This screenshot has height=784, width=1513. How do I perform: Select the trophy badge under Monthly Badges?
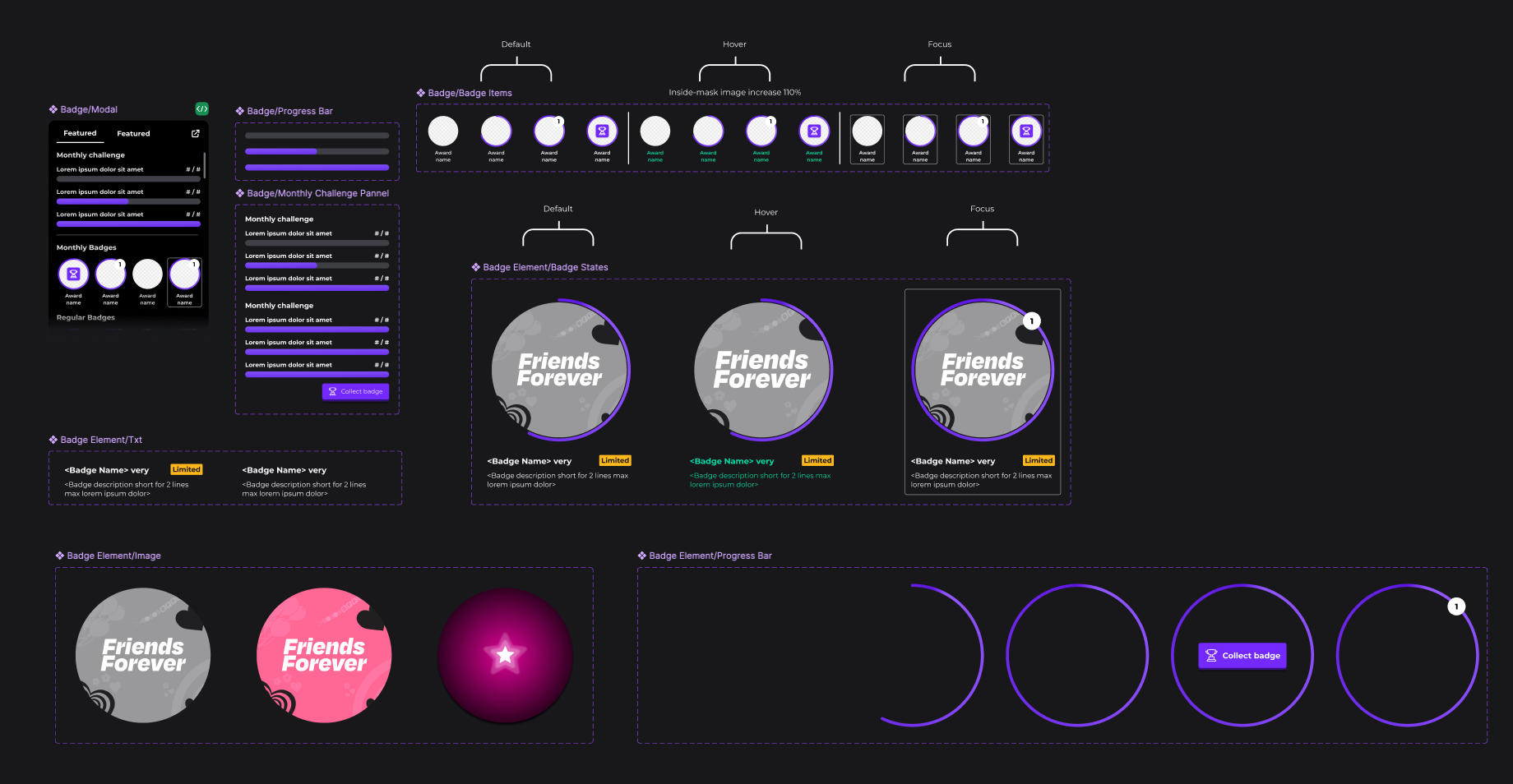(x=73, y=274)
